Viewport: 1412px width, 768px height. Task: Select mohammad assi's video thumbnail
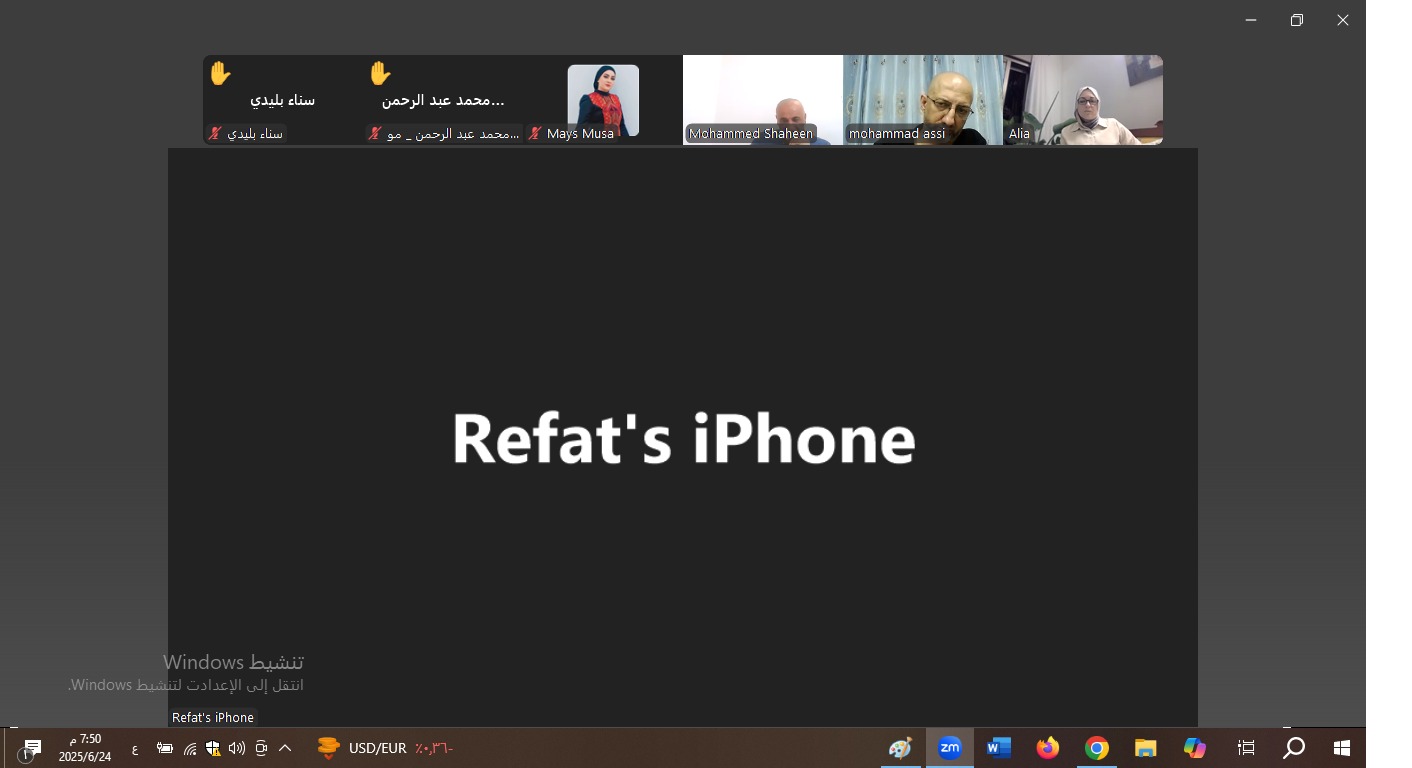click(x=923, y=100)
